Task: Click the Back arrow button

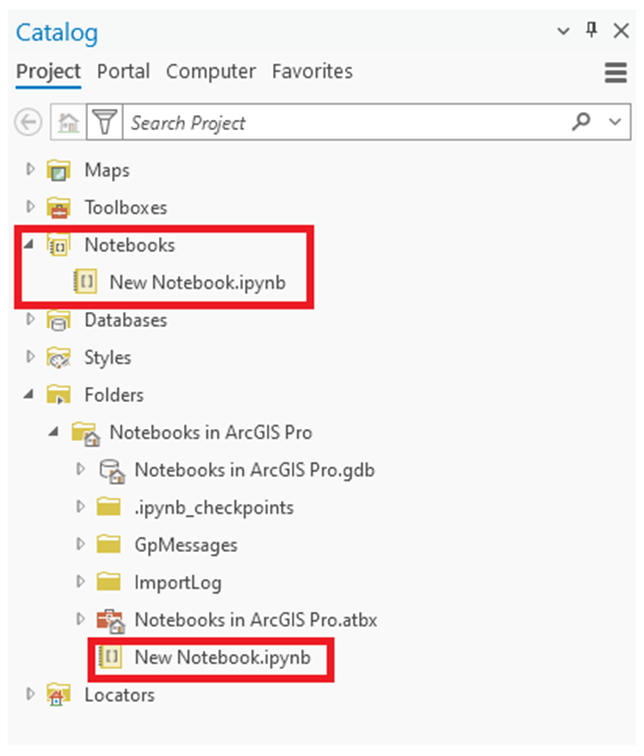Action: point(28,122)
